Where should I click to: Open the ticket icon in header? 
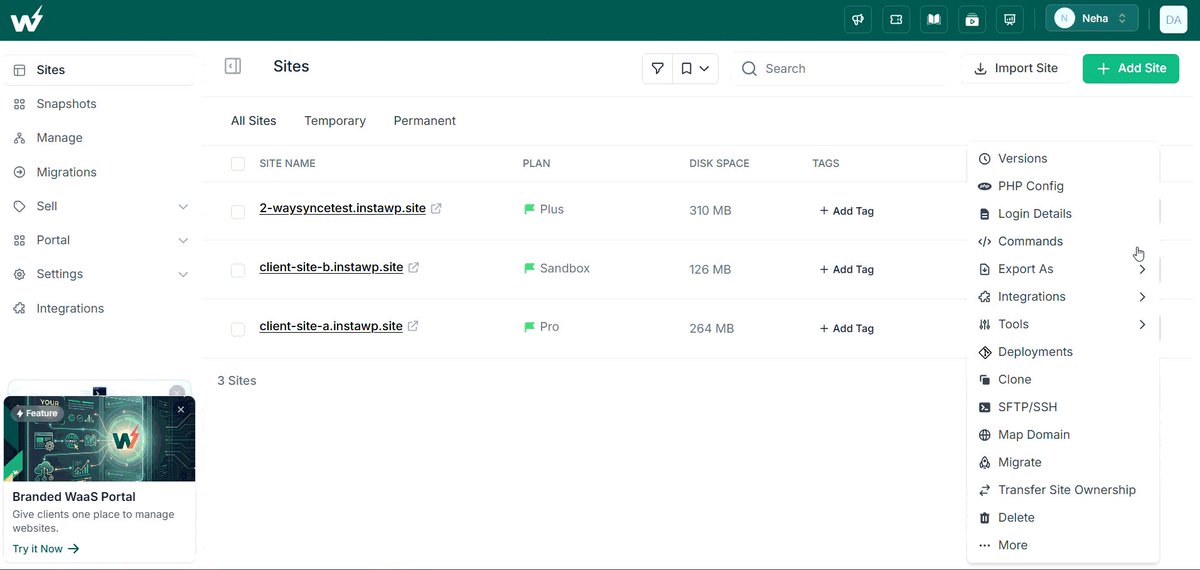point(896,19)
